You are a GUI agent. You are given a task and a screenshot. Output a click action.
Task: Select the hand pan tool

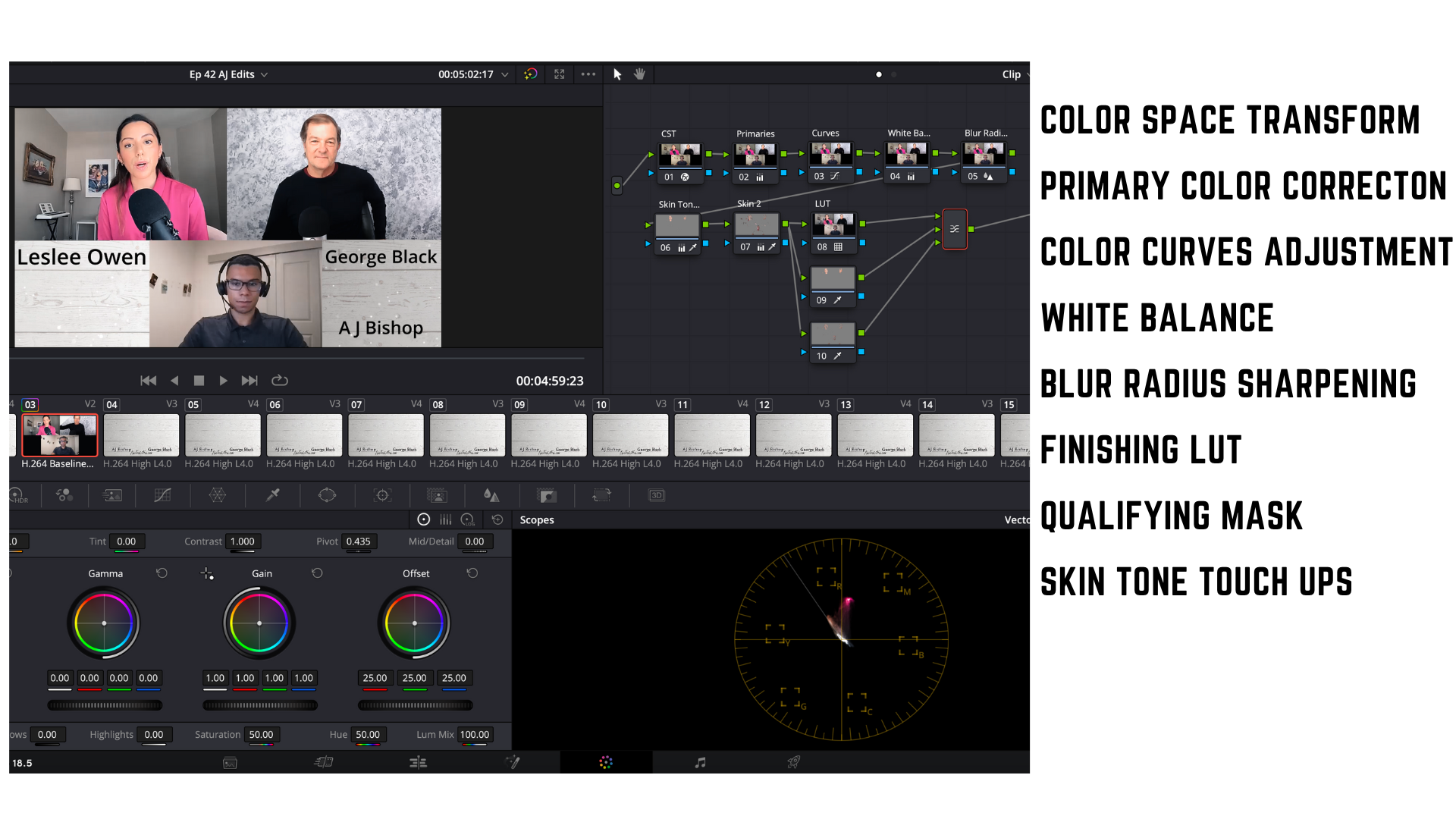639,74
